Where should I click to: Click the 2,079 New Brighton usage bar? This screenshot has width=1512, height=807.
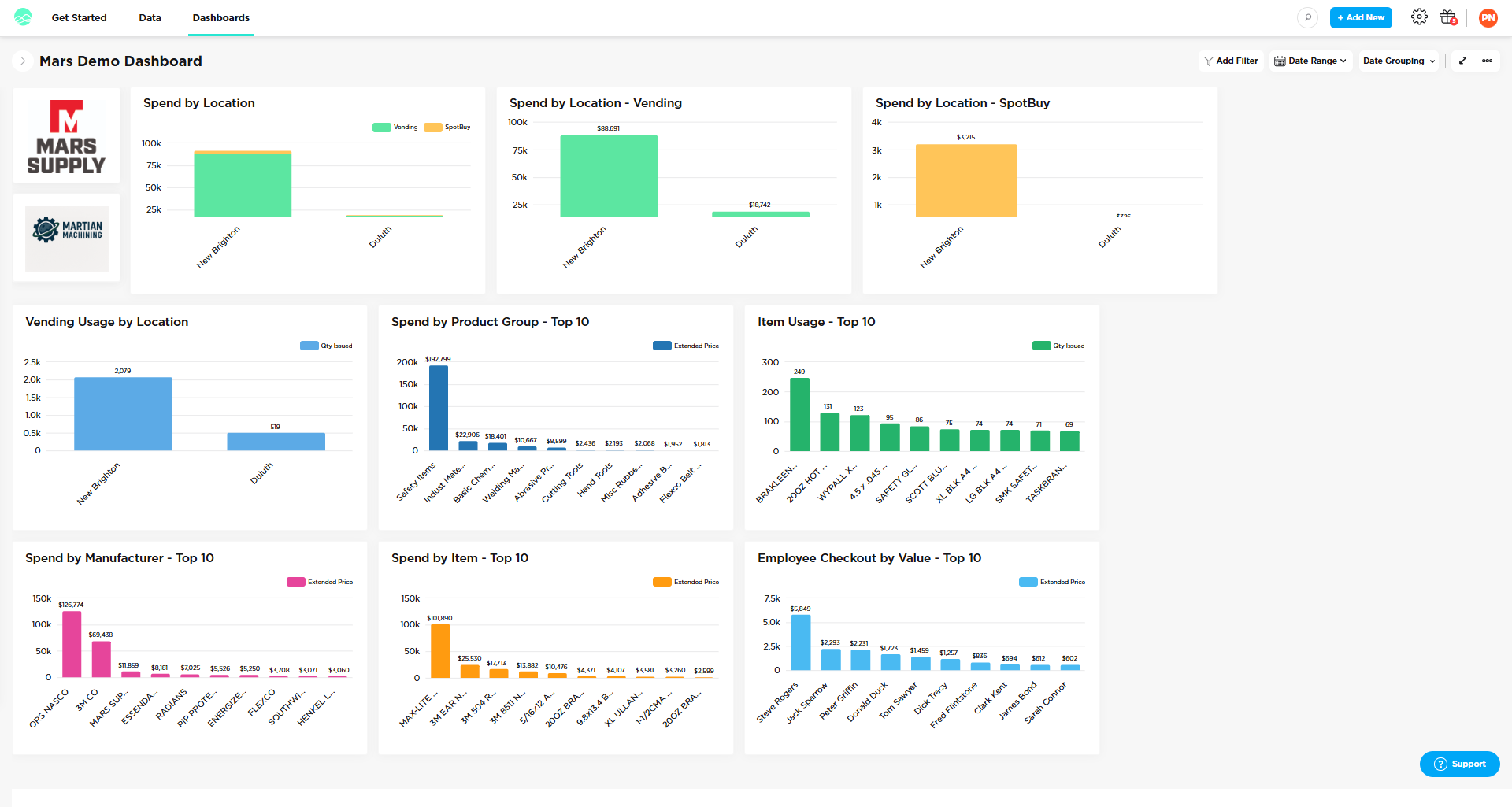click(x=123, y=414)
